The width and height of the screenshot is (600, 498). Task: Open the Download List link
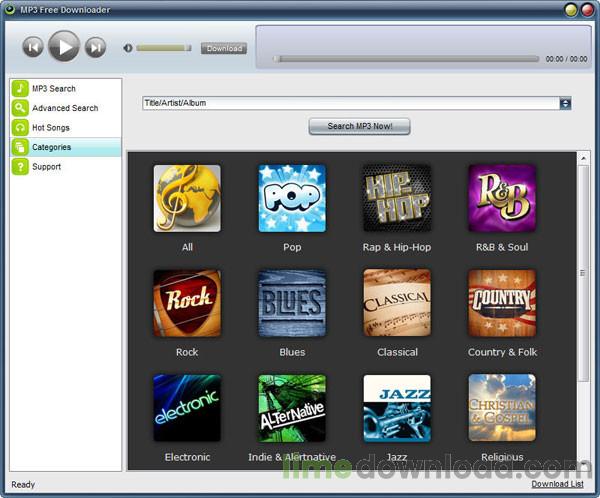(557, 484)
